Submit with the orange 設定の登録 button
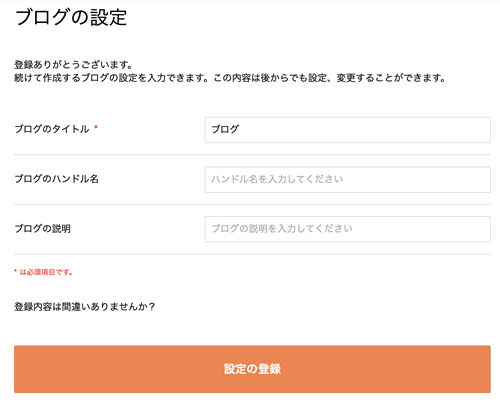This screenshot has width=500, height=403. [252, 369]
